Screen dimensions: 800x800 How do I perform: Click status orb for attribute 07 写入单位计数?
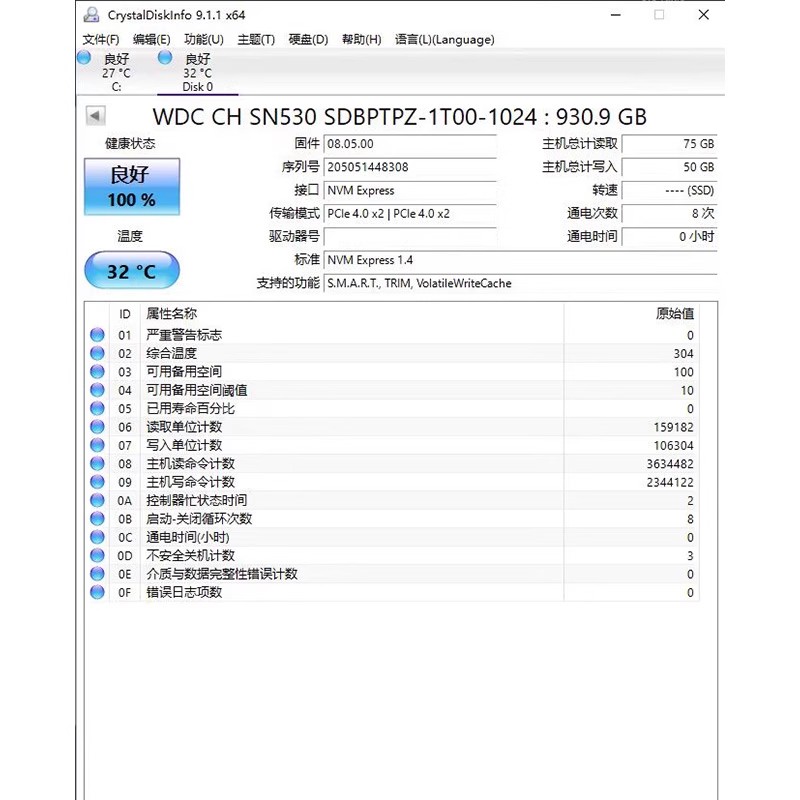point(97,445)
